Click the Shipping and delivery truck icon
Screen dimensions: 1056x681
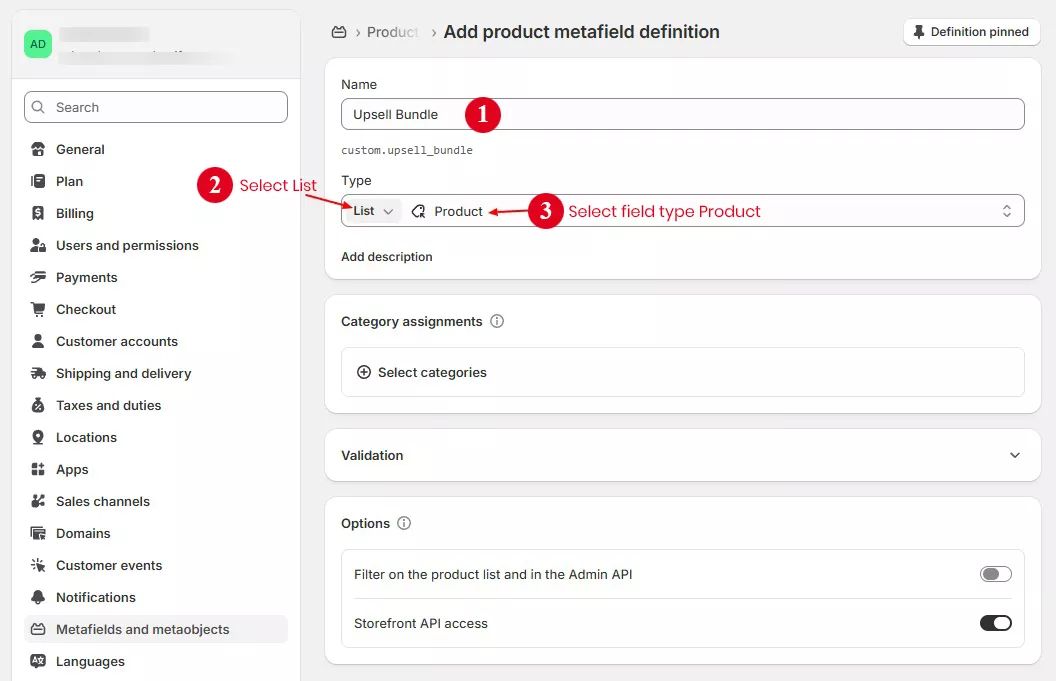click(36, 373)
